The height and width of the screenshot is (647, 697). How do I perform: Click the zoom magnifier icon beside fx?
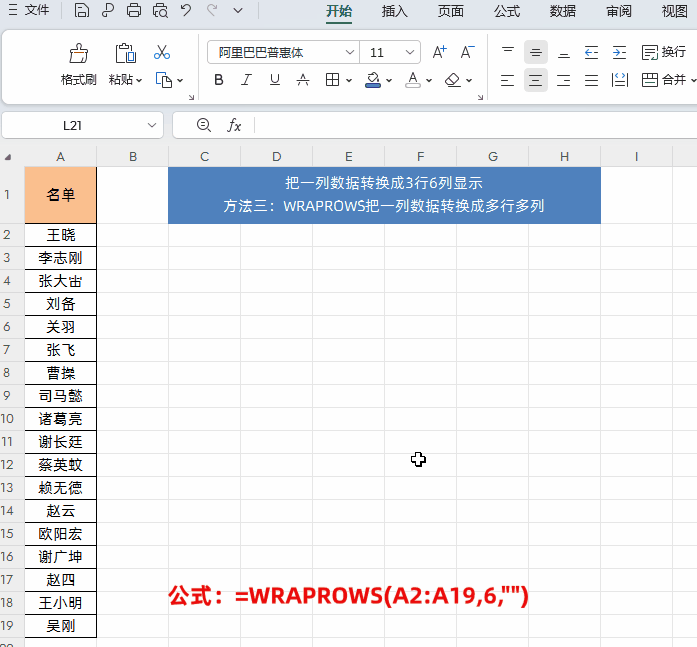coord(204,125)
